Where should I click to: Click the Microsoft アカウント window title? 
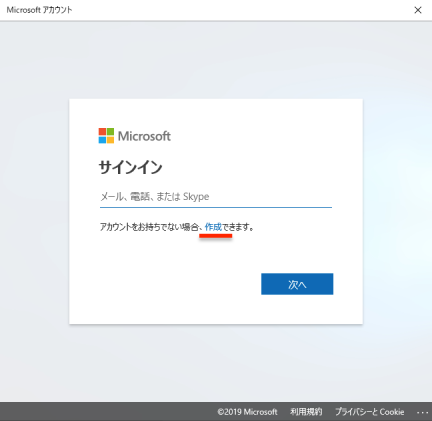[x=39, y=10]
